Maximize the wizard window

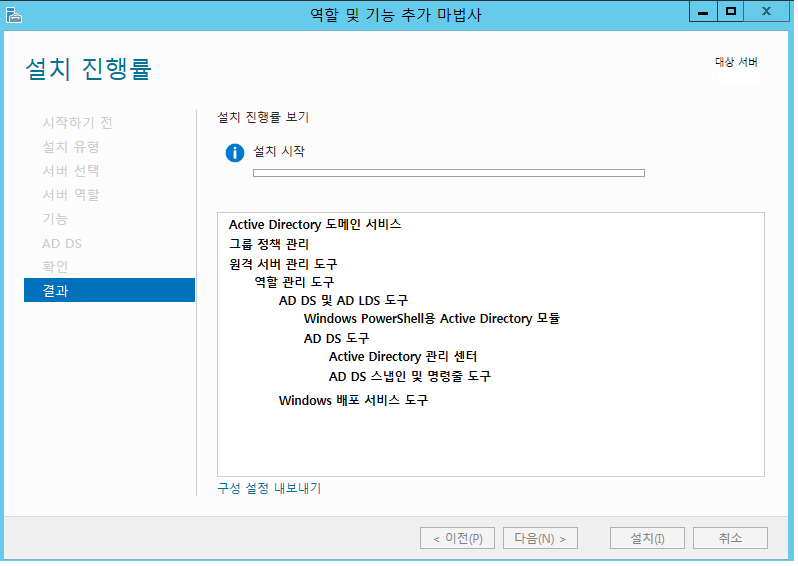coord(731,11)
